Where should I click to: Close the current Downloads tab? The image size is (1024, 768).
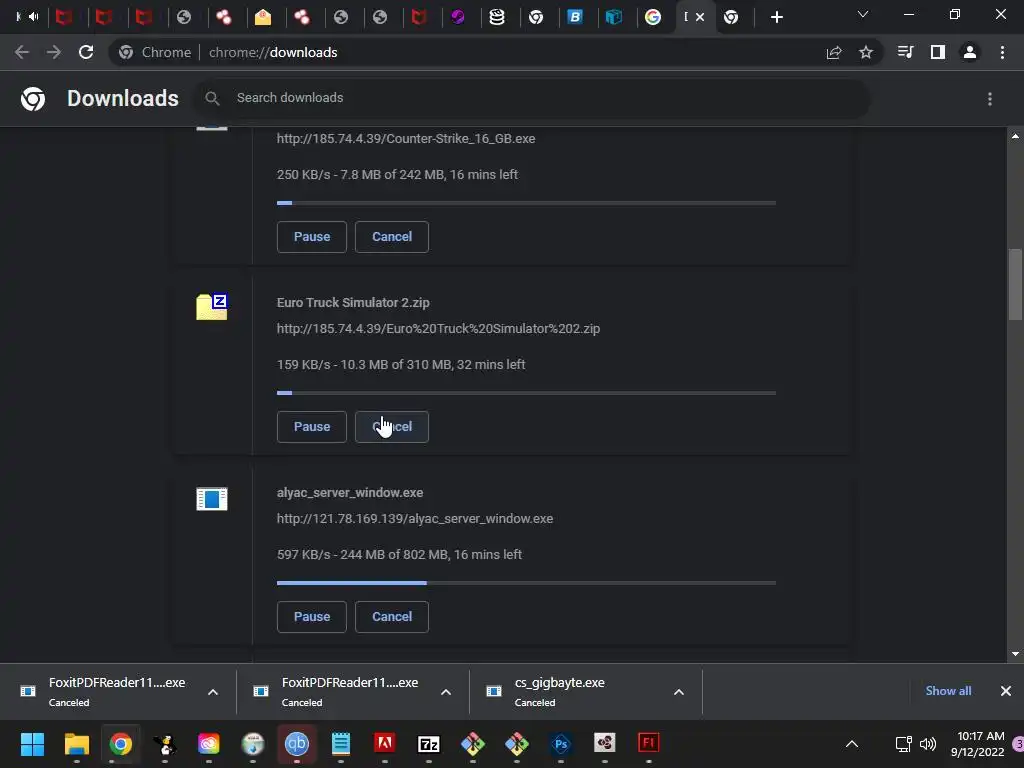pos(700,17)
